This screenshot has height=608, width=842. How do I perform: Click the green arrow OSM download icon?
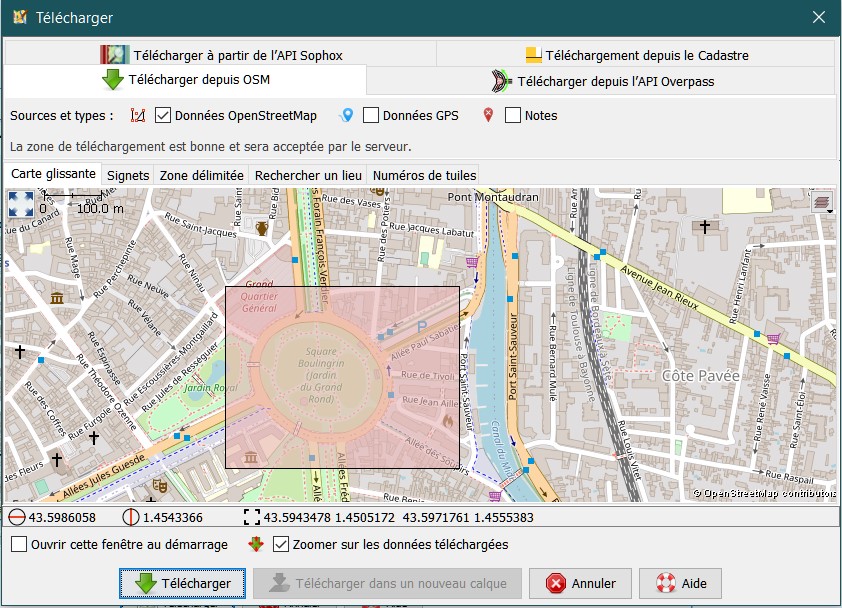[x=113, y=80]
